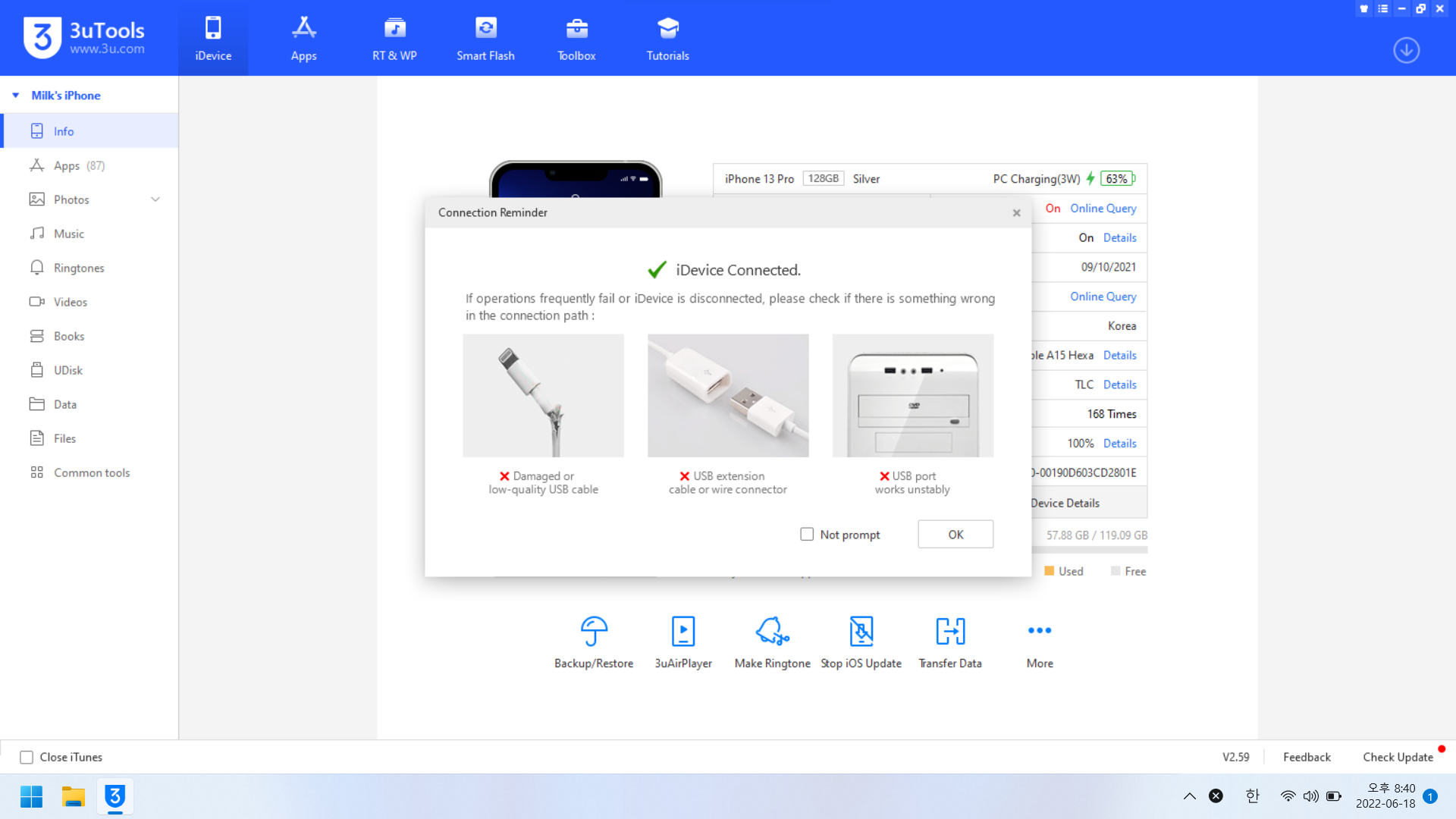Show hidden system tray icons
Image resolution: width=1456 pixels, height=819 pixels.
pos(1189,796)
